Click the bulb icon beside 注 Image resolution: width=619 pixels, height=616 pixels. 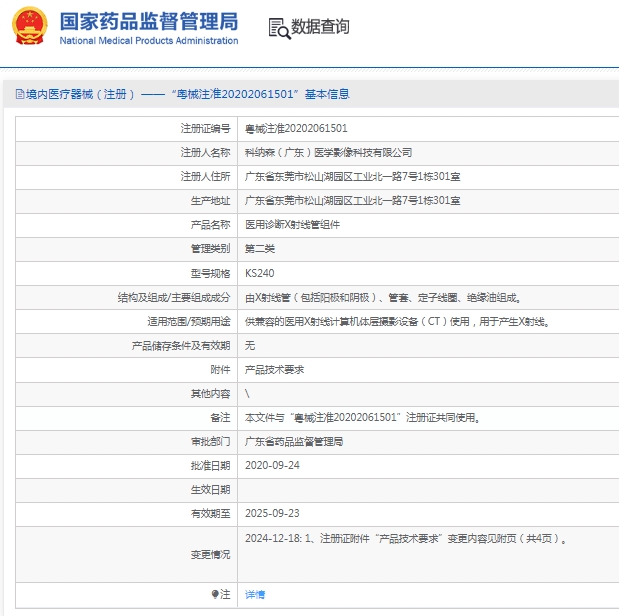(x=215, y=594)
